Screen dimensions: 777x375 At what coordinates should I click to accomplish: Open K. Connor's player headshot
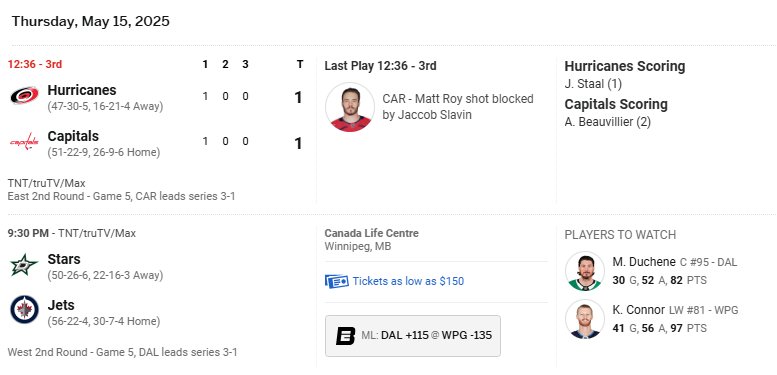585,319
